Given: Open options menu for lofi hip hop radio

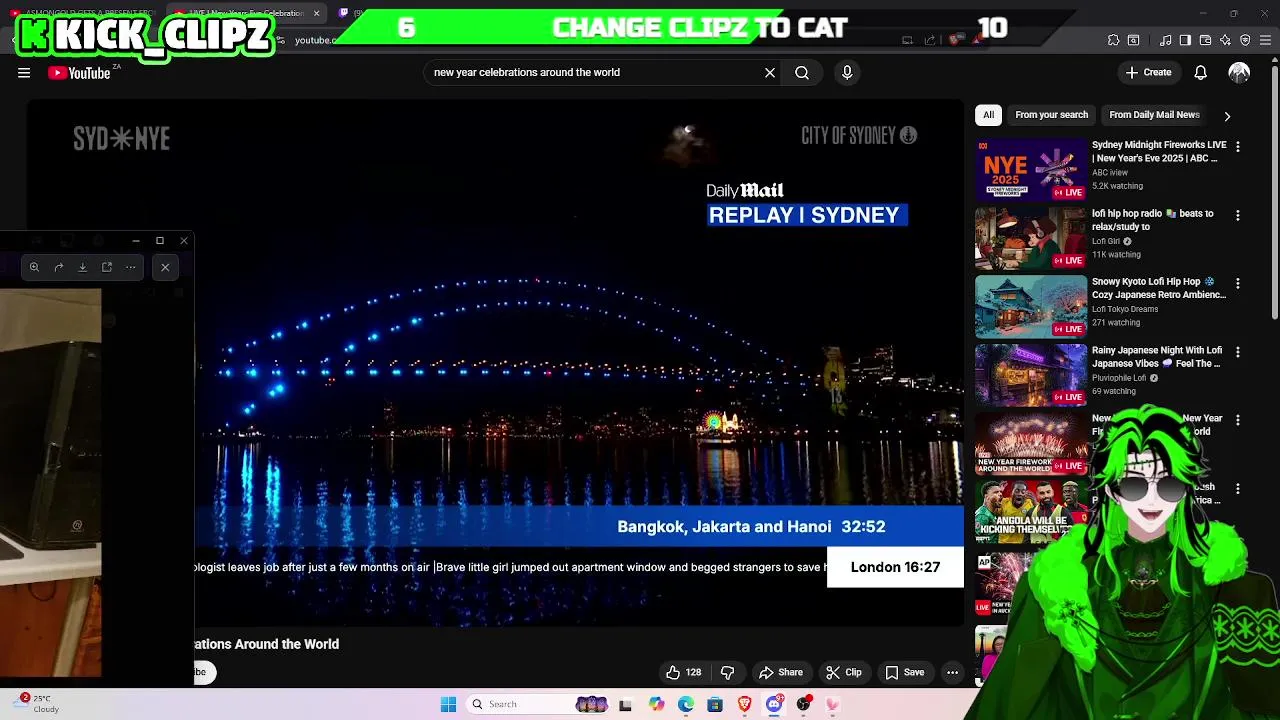Looking at the screenshot, I should (1238, 215).
